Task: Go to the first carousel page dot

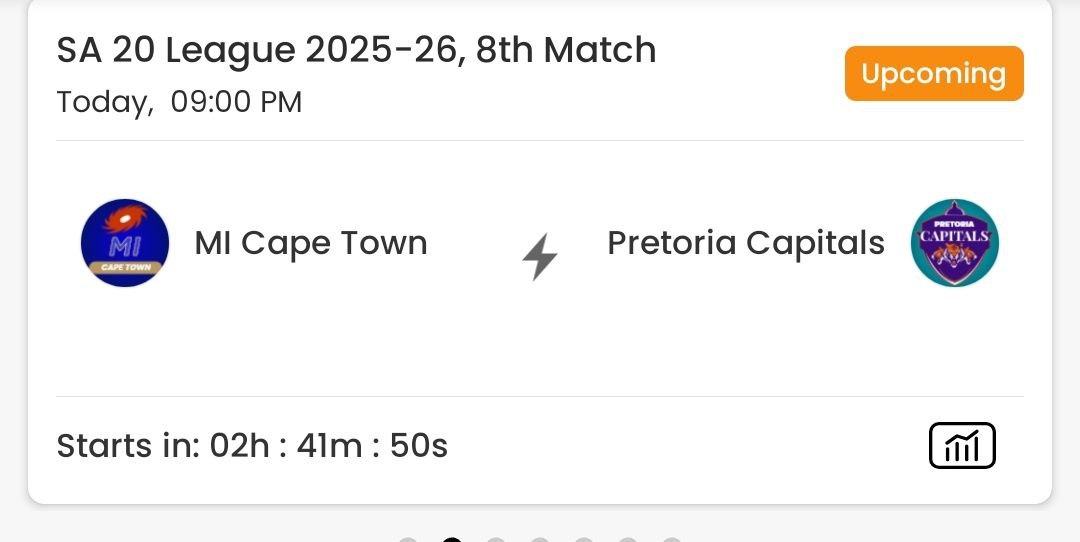Action: click(408, 540)
